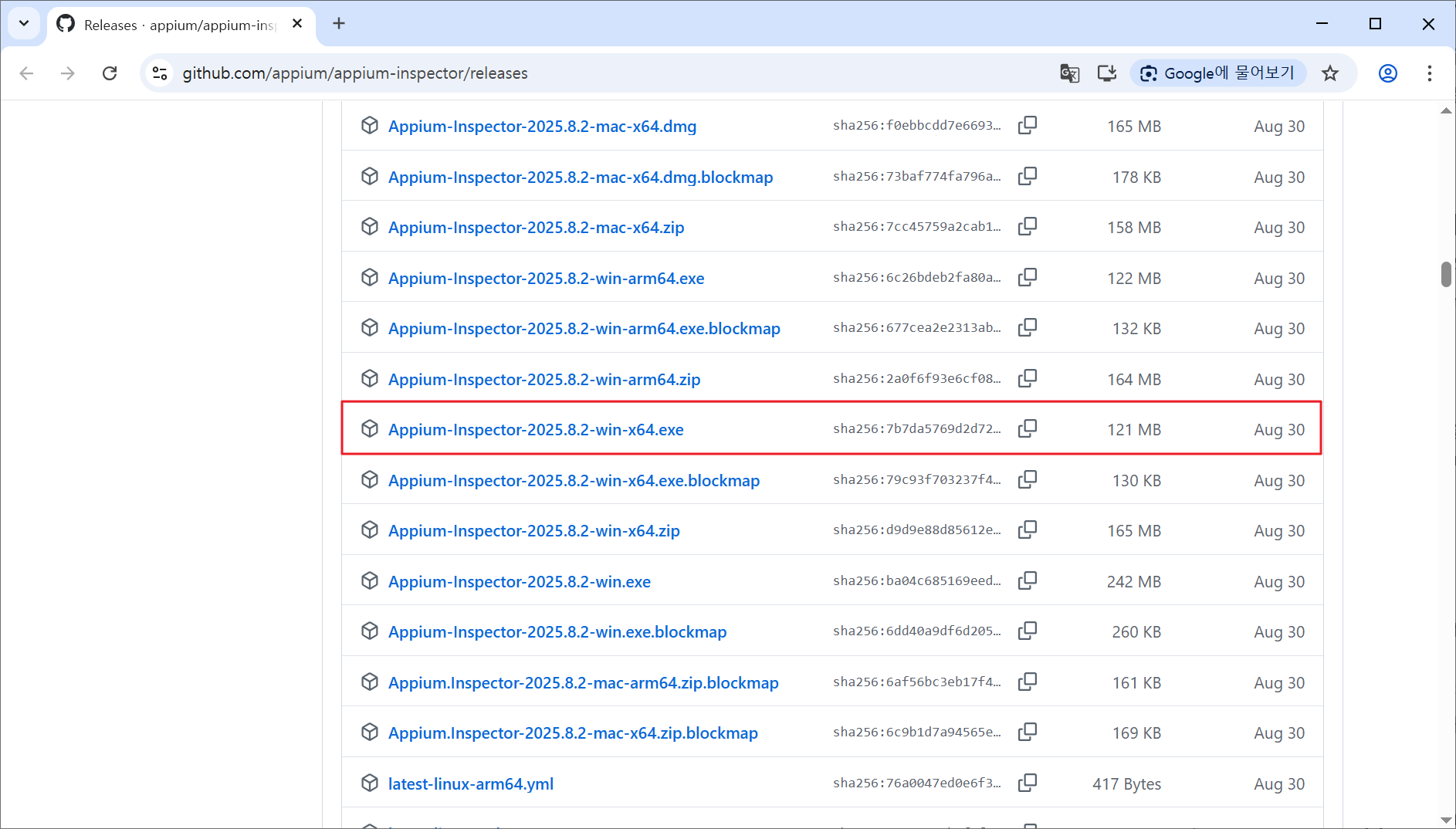Click the scrollbar down arrow
Viewport: 1456px width, 829px height.
coord(1446,821)
